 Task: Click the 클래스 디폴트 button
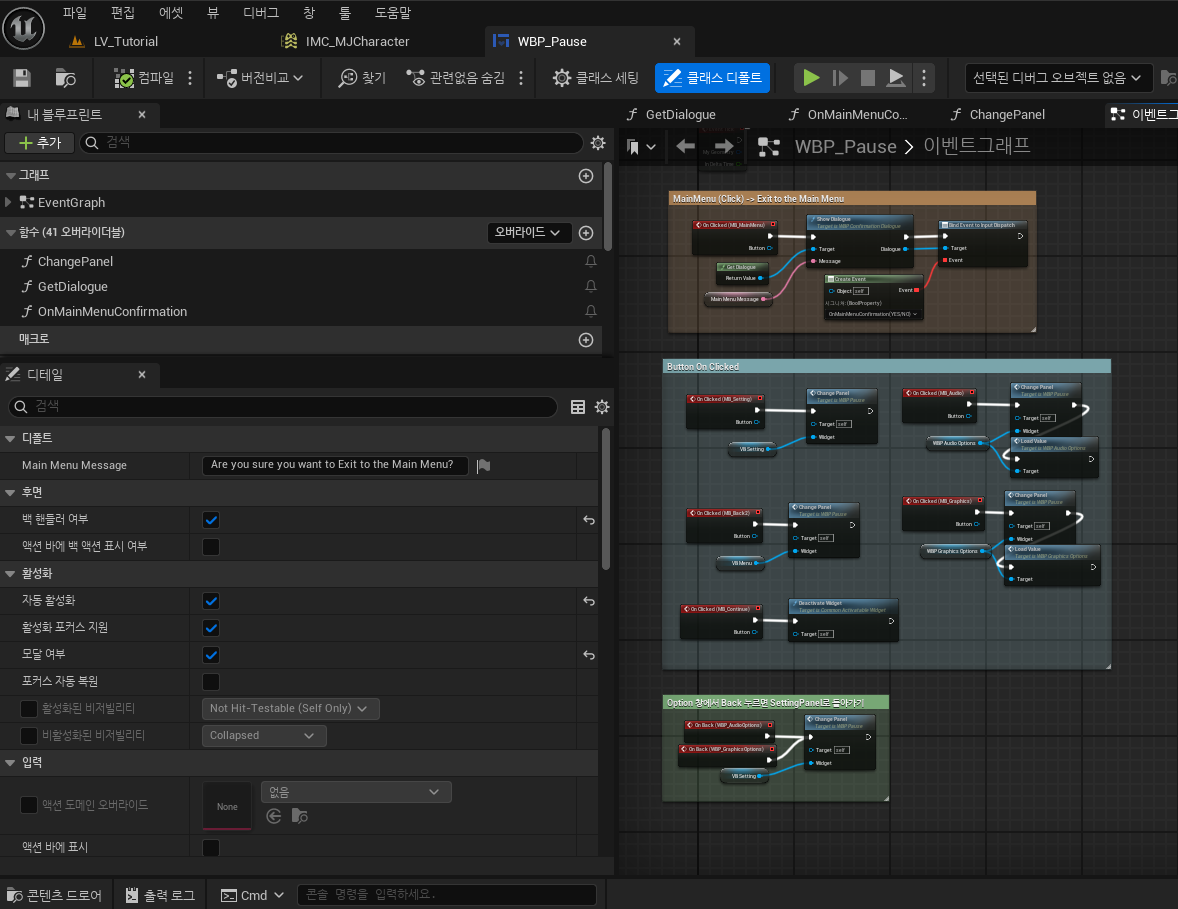(712, 78)
